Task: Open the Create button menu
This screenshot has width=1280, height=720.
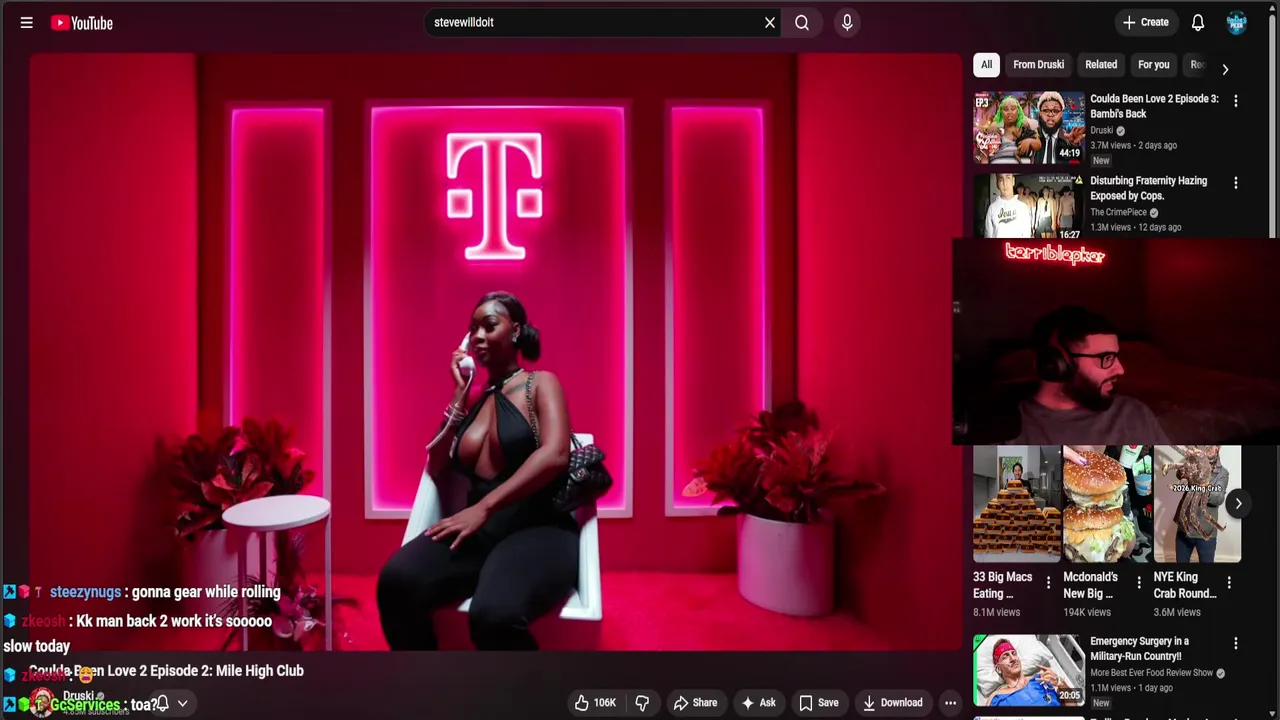Action: pyautogui.click(x=1145, y=22)
